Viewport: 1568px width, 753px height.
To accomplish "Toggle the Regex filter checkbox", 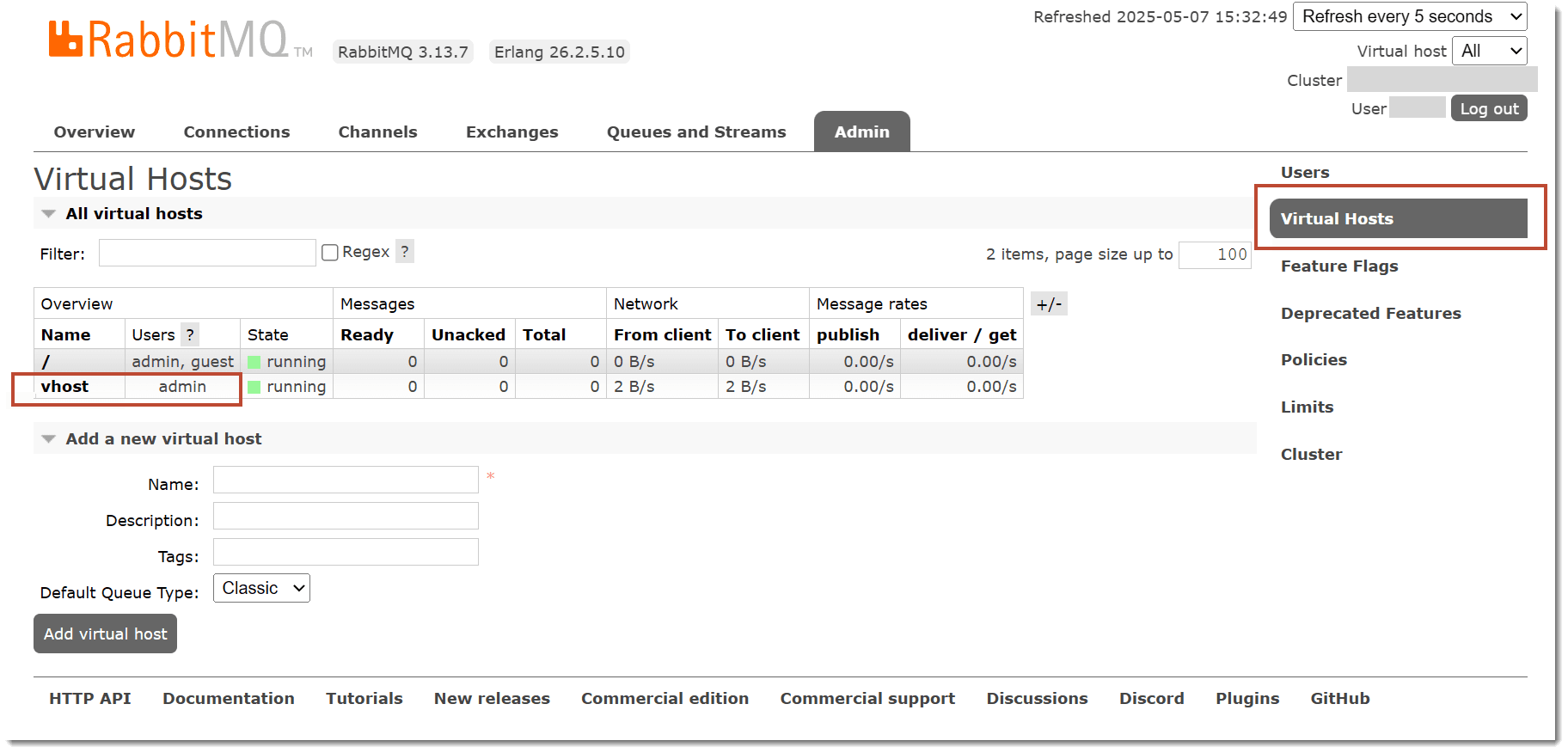I will (x=329, y=252).
